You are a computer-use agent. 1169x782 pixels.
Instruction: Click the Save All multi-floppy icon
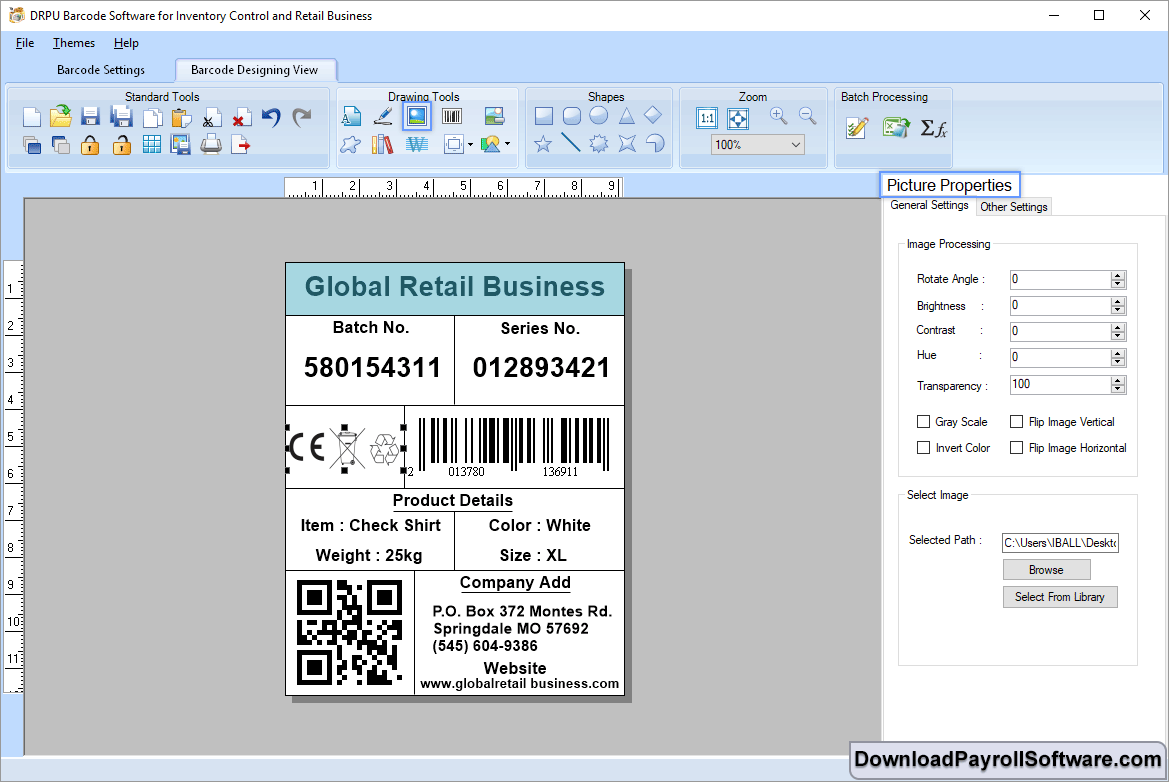point(121,116)
